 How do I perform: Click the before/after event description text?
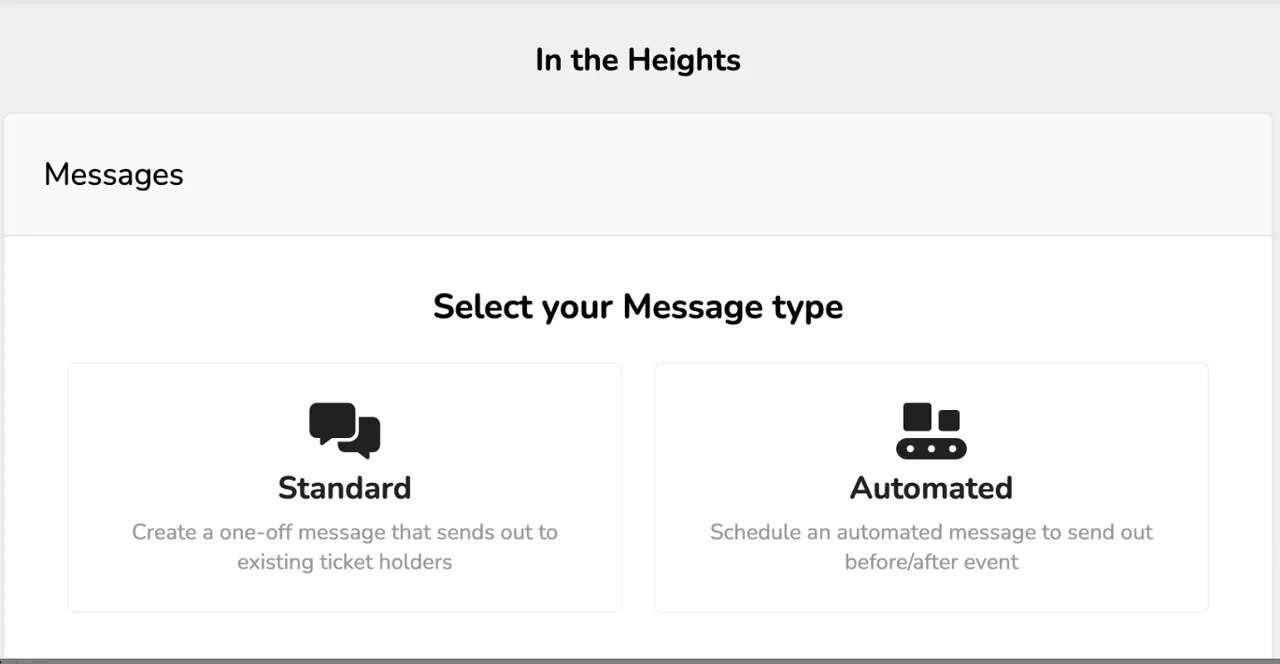tap(931, 546)
